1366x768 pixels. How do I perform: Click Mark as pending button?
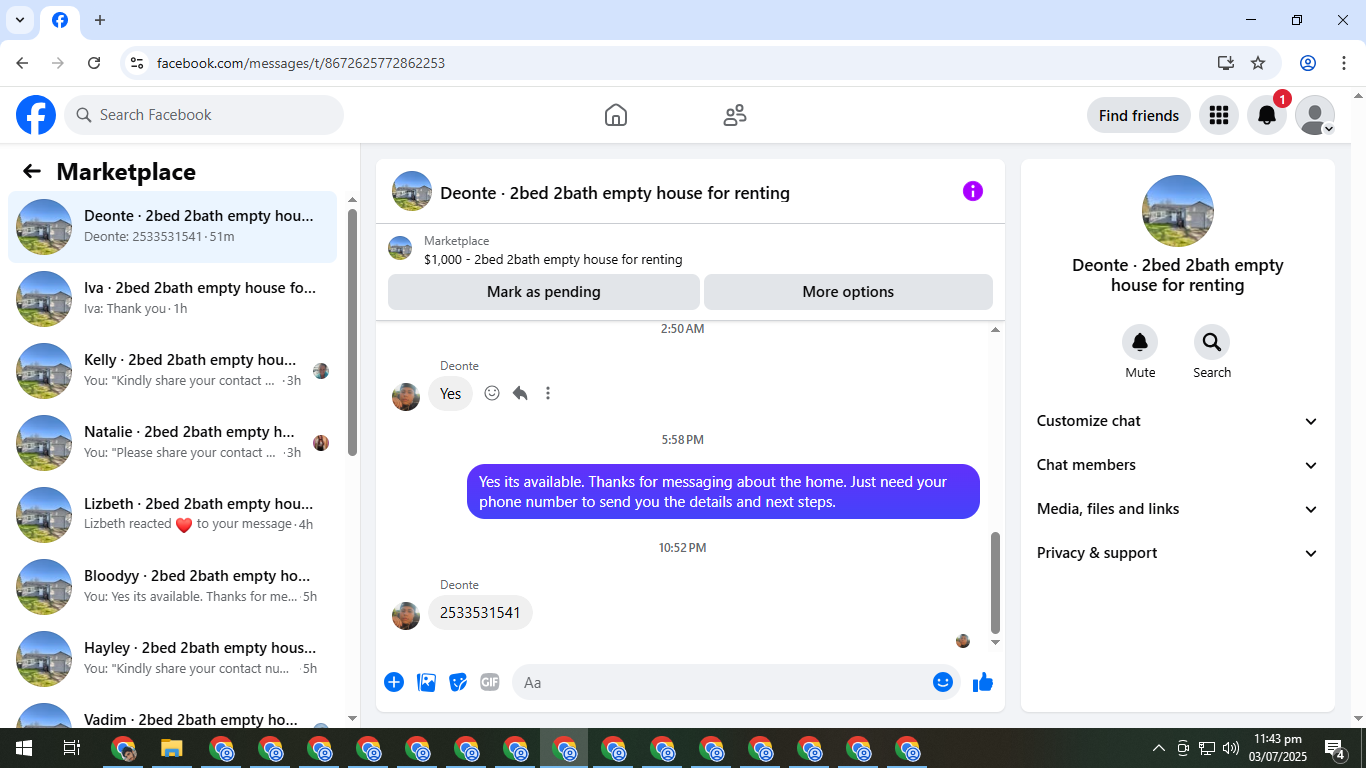(x=544, y=292)
